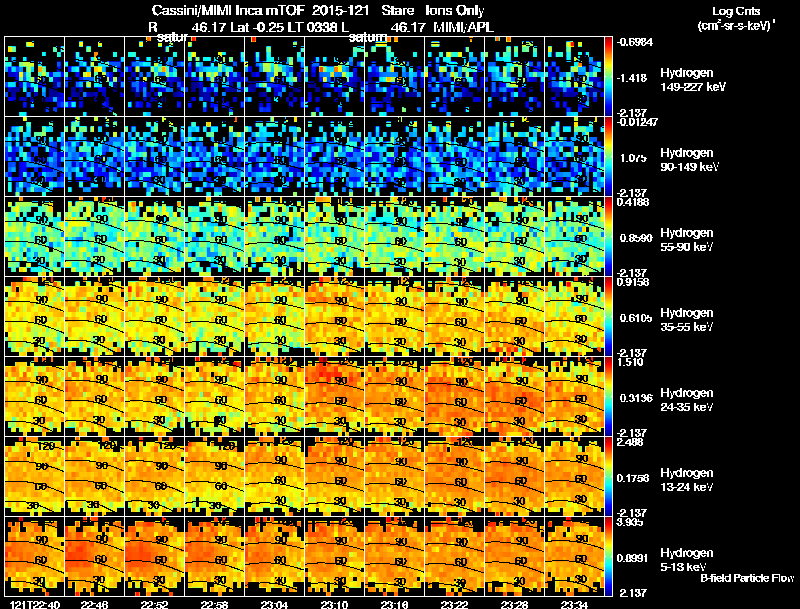Open the 5-13 keV image panel at 23:22
Image resolution: width=800 pixels, height=609 pixels.
455,557
